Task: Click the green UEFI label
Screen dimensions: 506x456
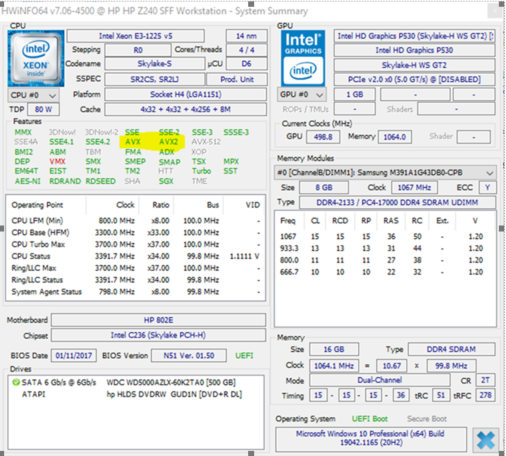Action: click(244, 356)
